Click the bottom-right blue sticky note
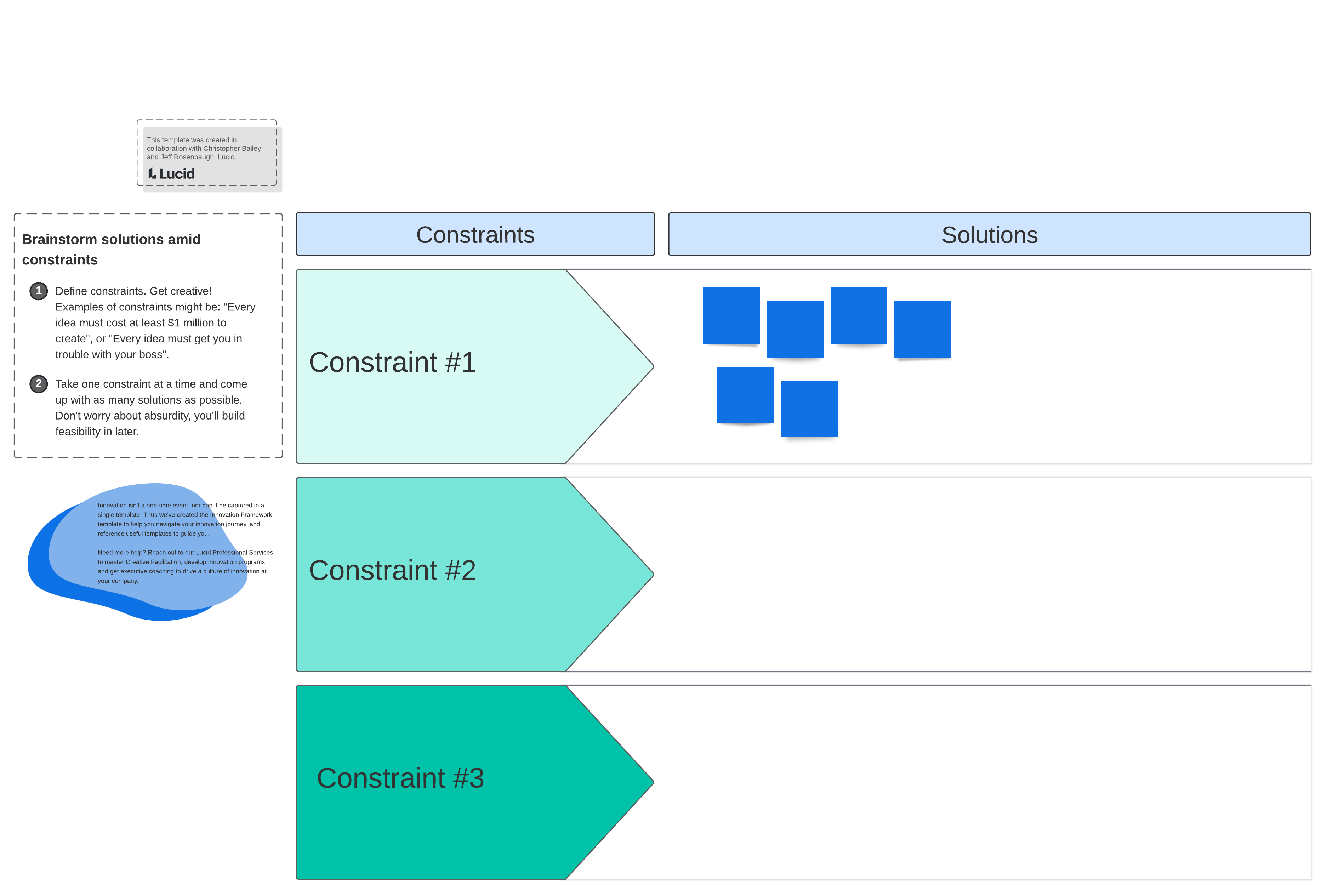Screen dimensions: 1327x896 (809, 409)
